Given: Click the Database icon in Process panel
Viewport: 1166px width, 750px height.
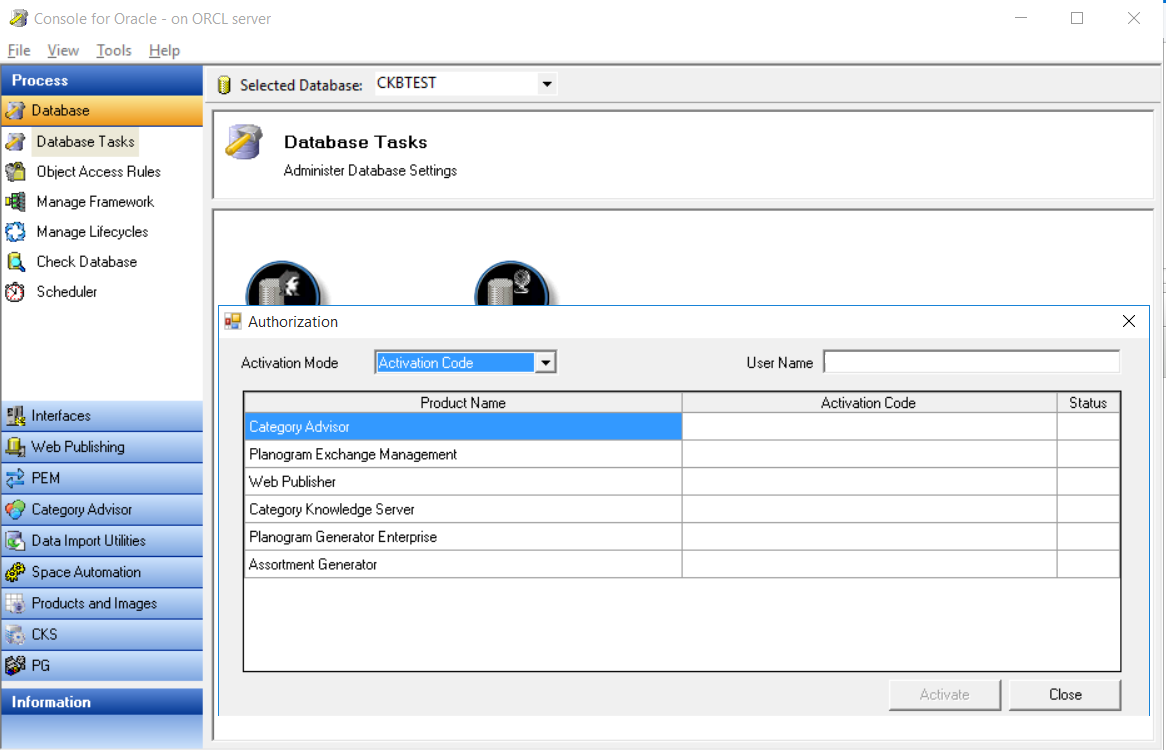Looking at the screenshot, I should click(15, 111).
